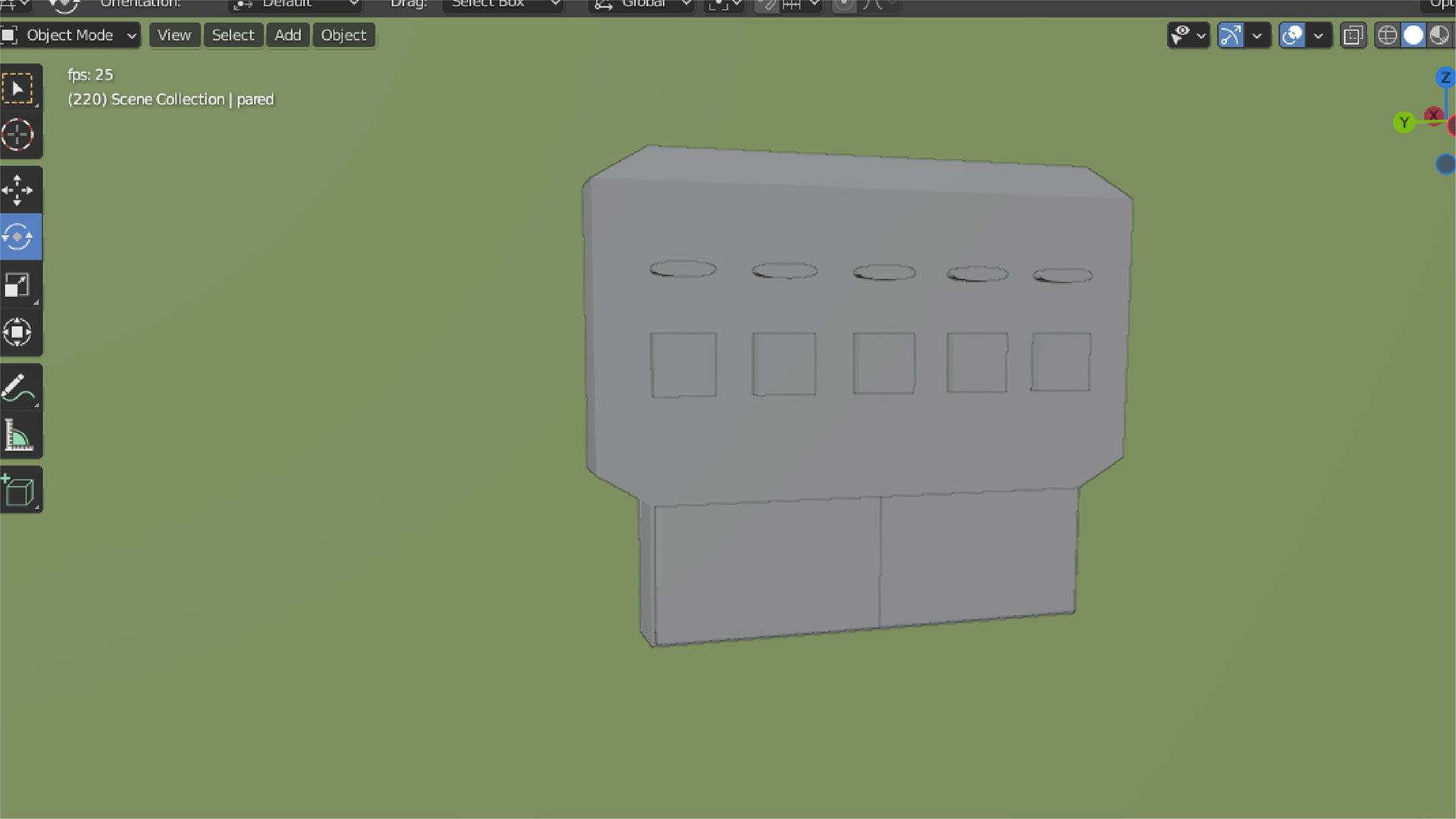
Task: Pick the Scale tool
Action: (x=18, y=285)
